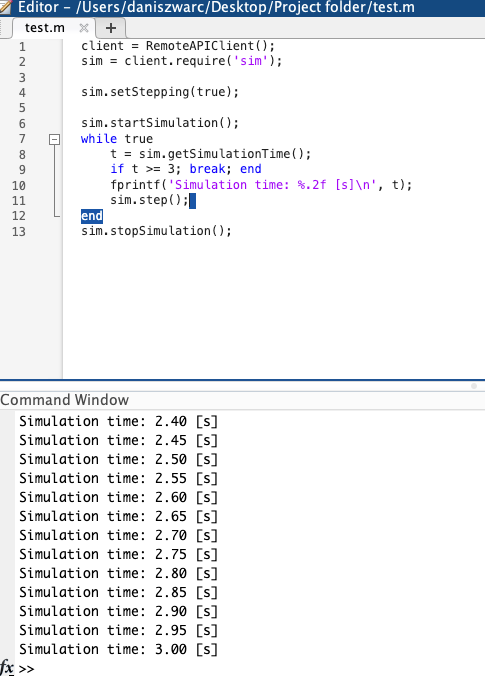Click the fprintf statement on line 10
The height and width of the screenshot is (676, 485).
click(x=261, y=185)
